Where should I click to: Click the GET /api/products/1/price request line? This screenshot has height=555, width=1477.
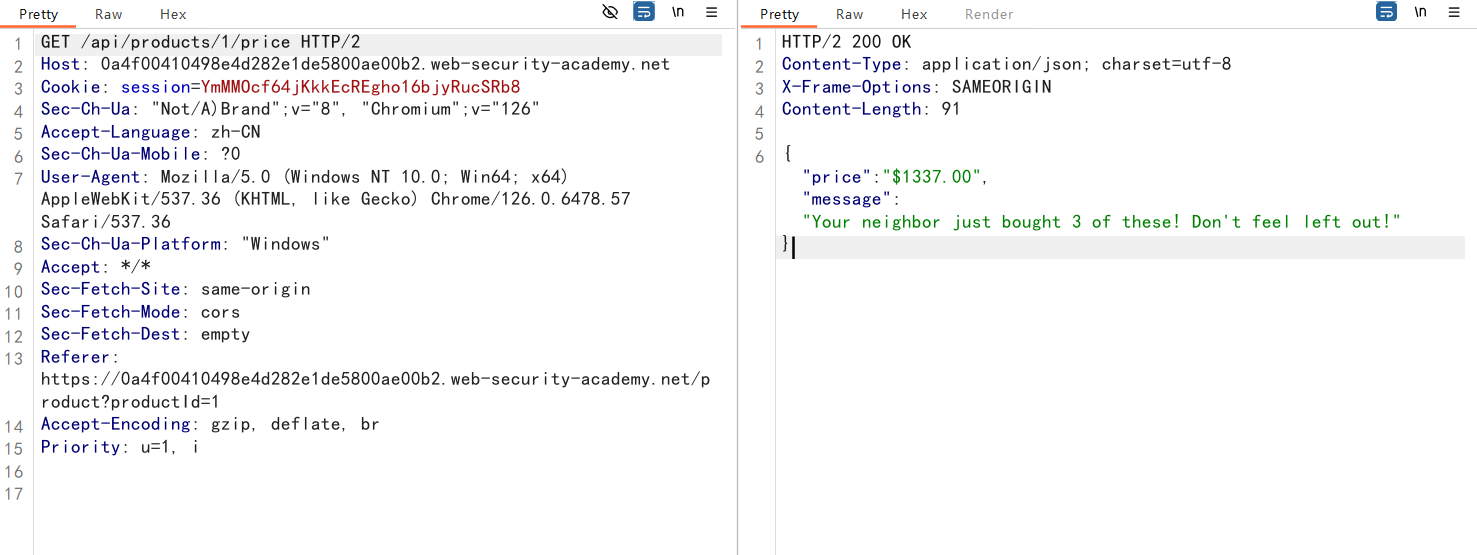200,42
